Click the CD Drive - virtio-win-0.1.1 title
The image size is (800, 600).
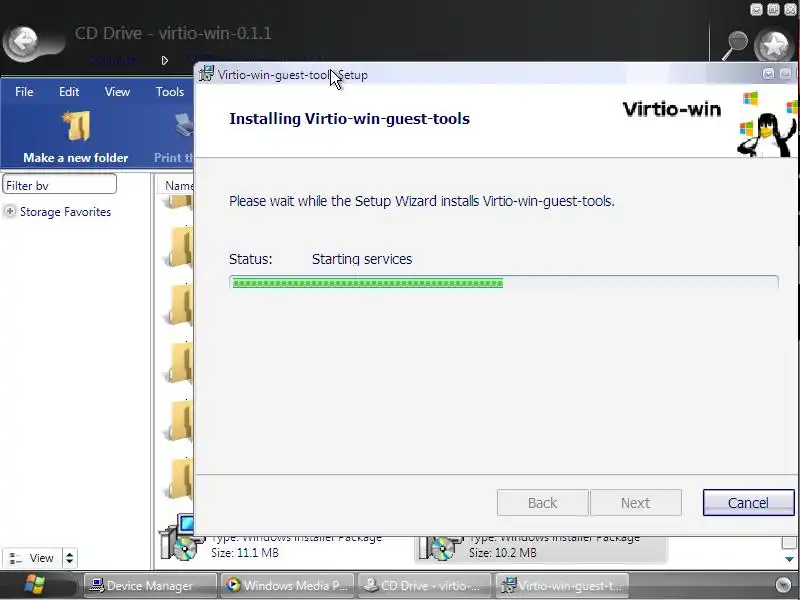[x=173, y=33]
